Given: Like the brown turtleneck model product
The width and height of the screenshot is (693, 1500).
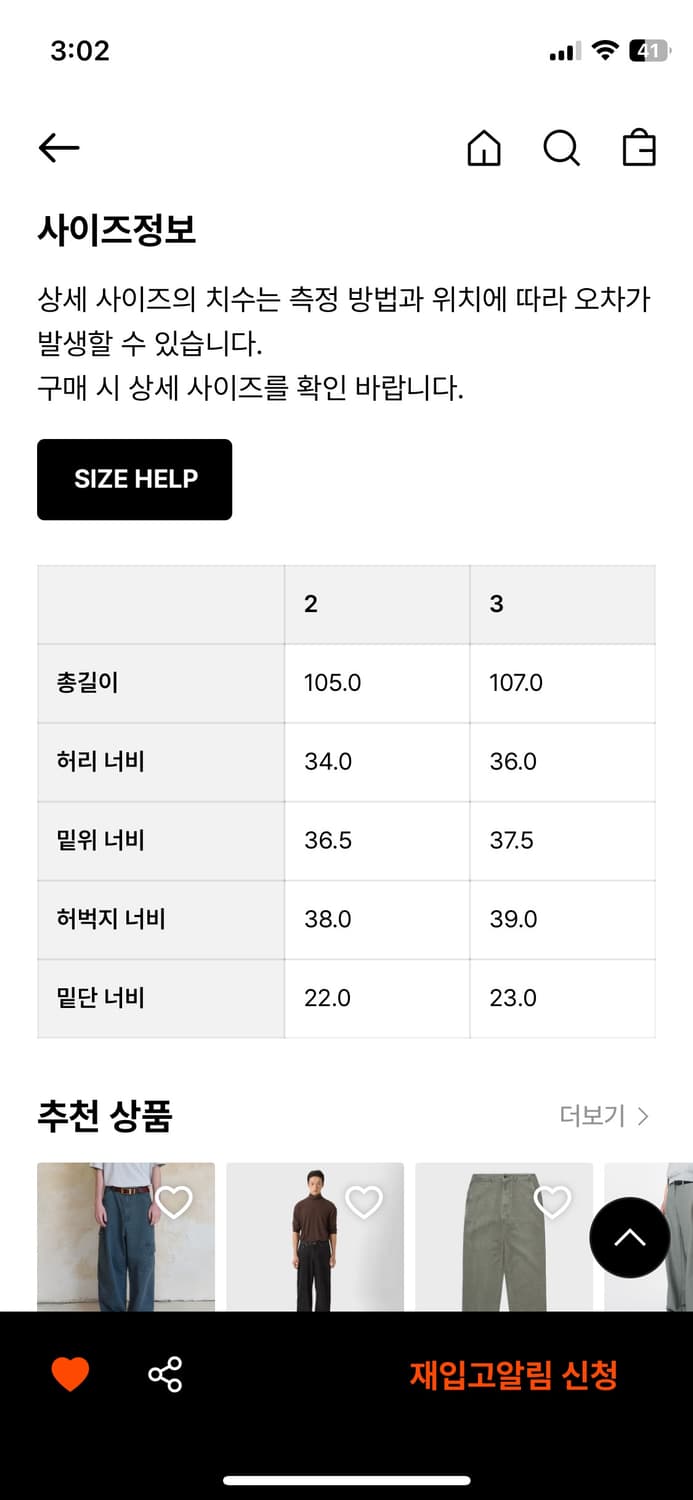Looking at the screenshot, I should click(x=363, y=1202).
